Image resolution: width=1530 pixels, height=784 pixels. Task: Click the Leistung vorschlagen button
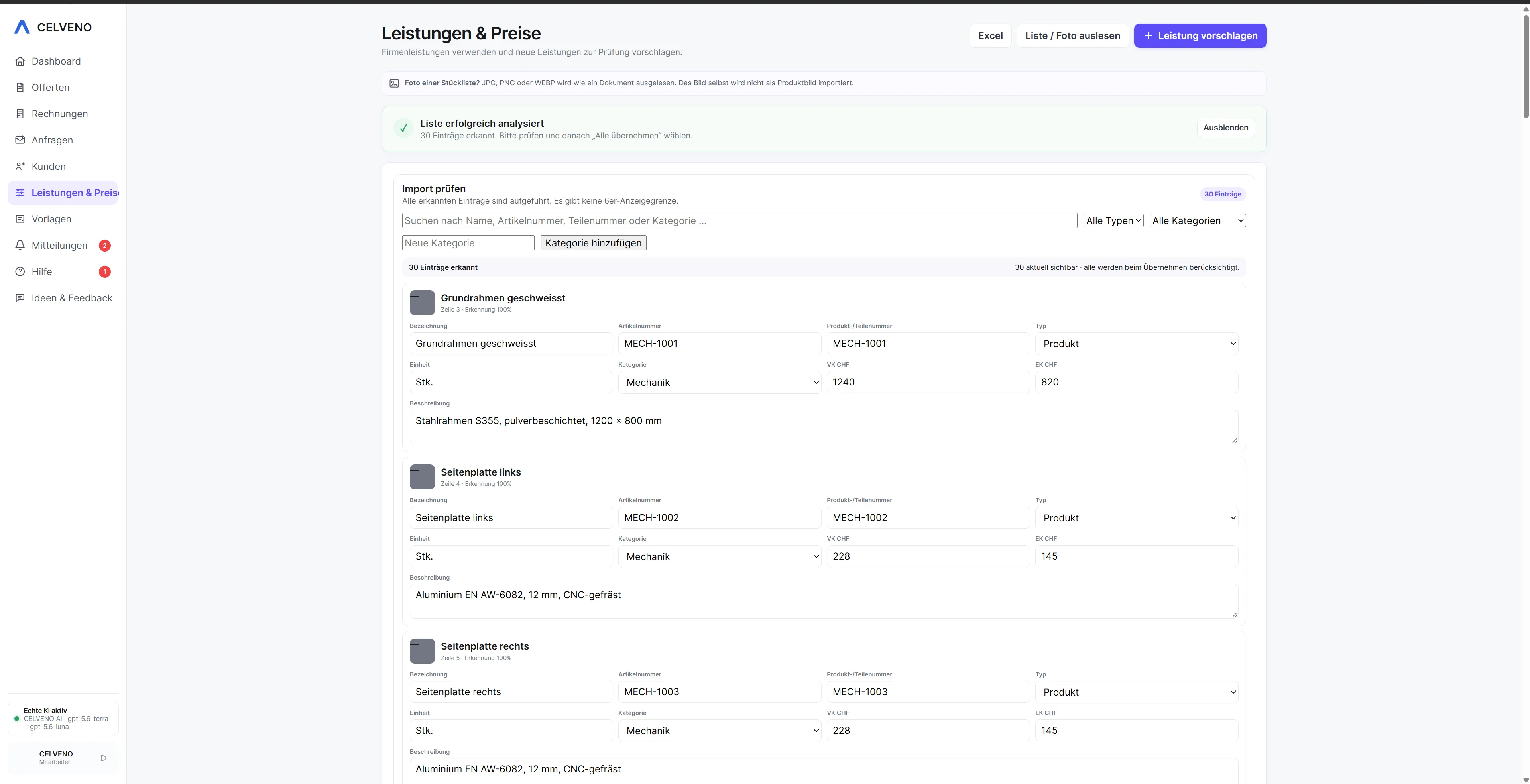[x=1200, y=35]
